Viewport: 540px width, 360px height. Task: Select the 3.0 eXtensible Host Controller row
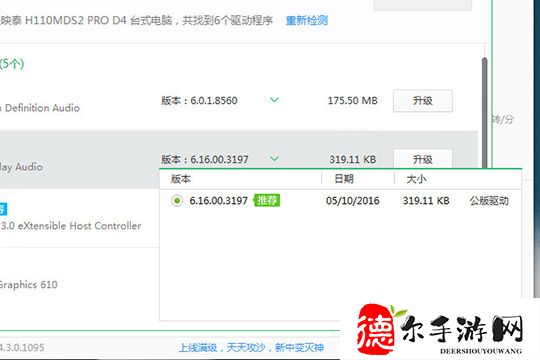coord(79,218)
